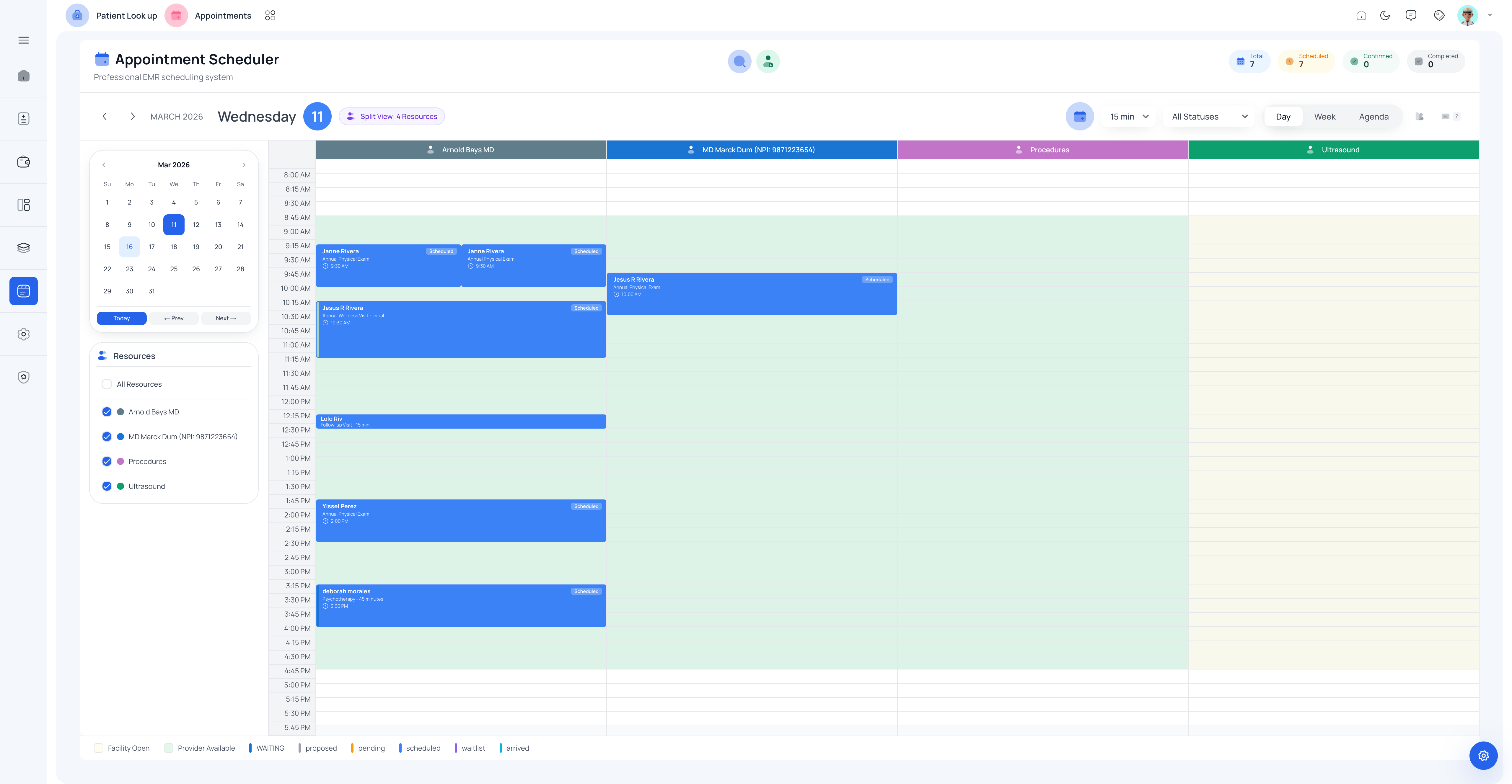
Task: Toggle dark mode with the moon icon
Action: point(1385,15)
